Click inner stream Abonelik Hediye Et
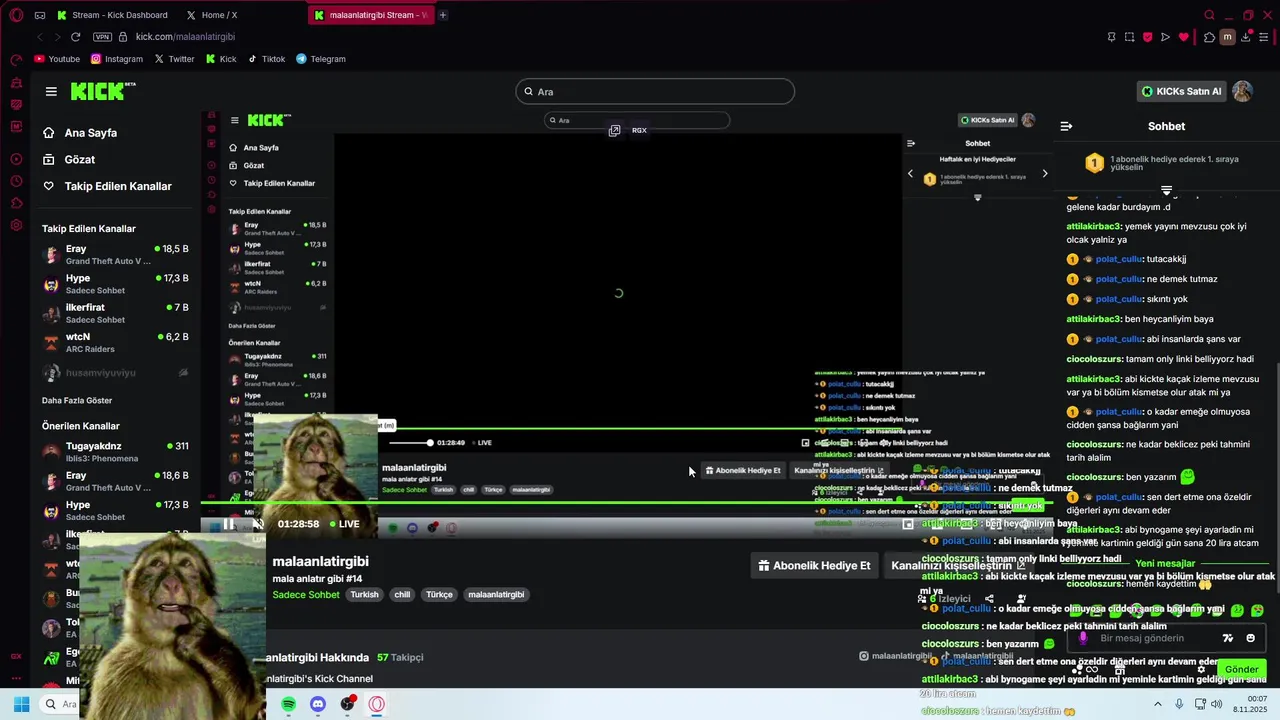This screenshot has height=720, width=1280. tap(743, 470)
